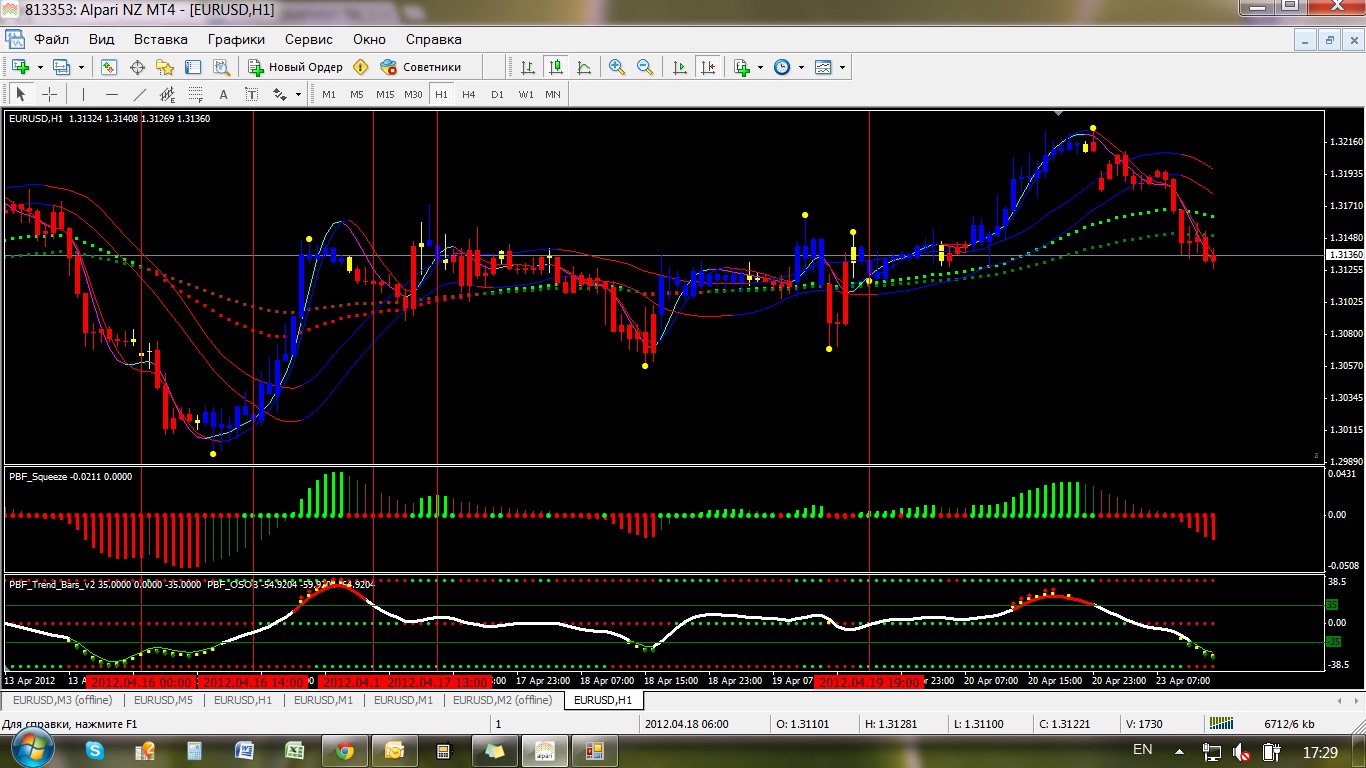Select the text label 'A' tool
The width and height of the screenshot is (1366, 768).
(223, 94)
